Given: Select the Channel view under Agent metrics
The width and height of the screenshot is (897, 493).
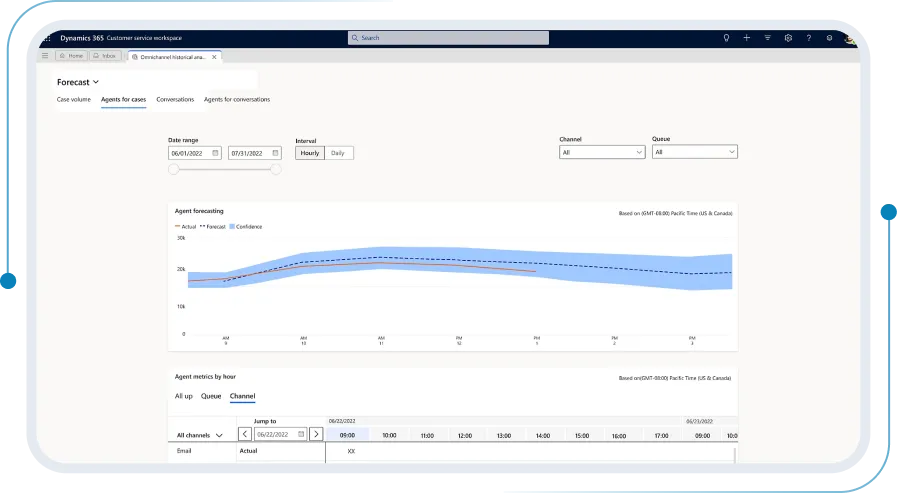Looking at the screenshot, I should pos(243,396).
